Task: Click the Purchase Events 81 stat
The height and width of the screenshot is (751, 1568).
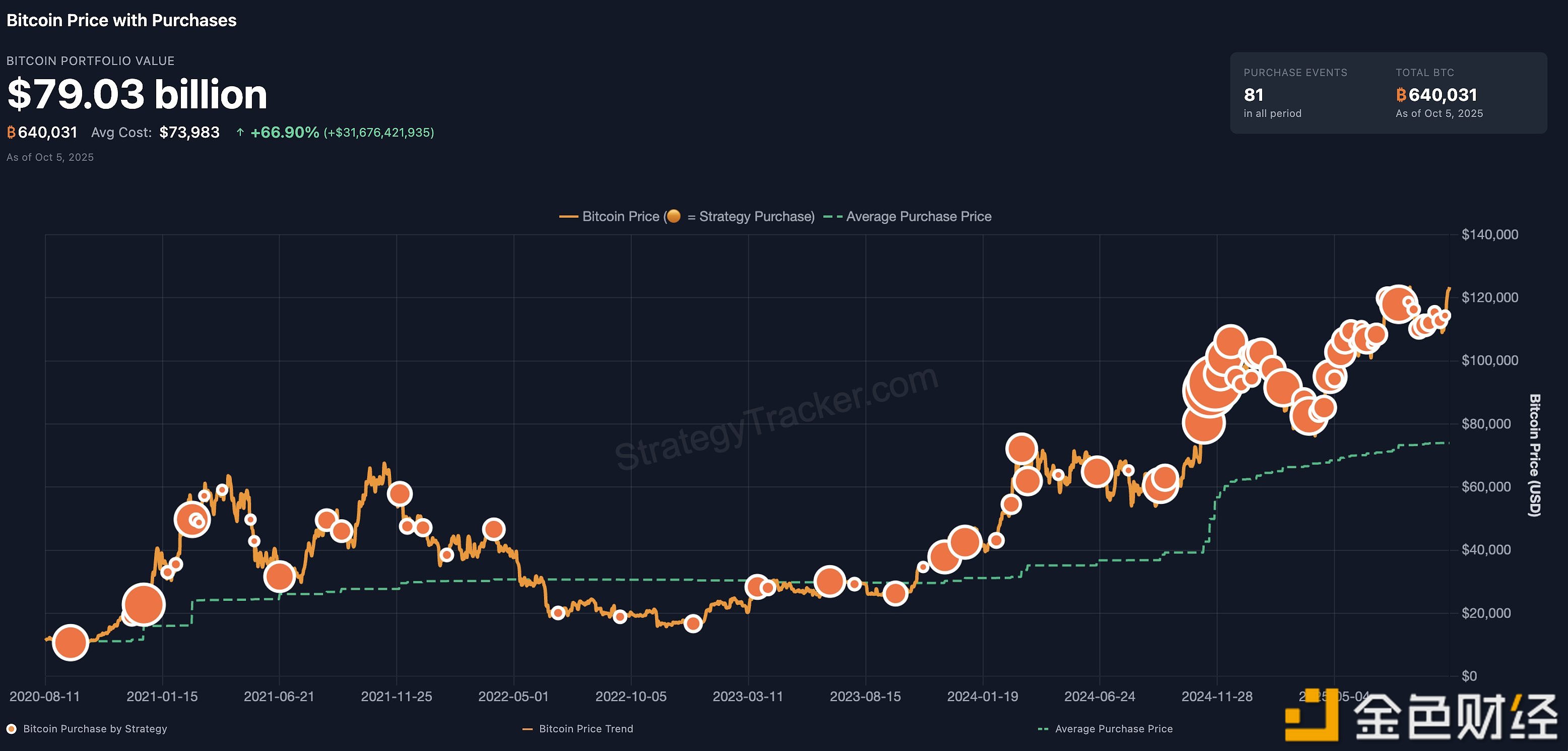Action: 1253,95
